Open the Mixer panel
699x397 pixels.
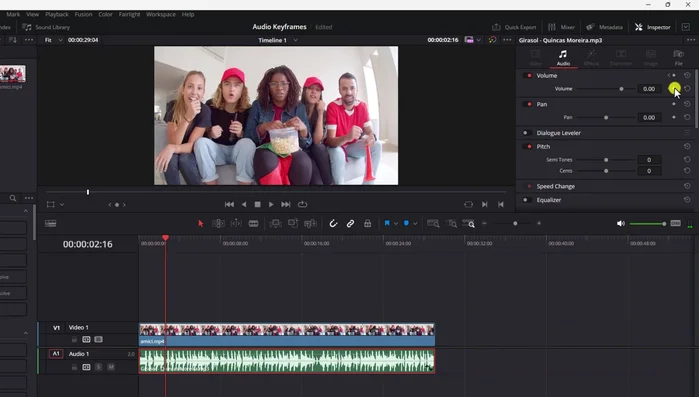point(561,27)
